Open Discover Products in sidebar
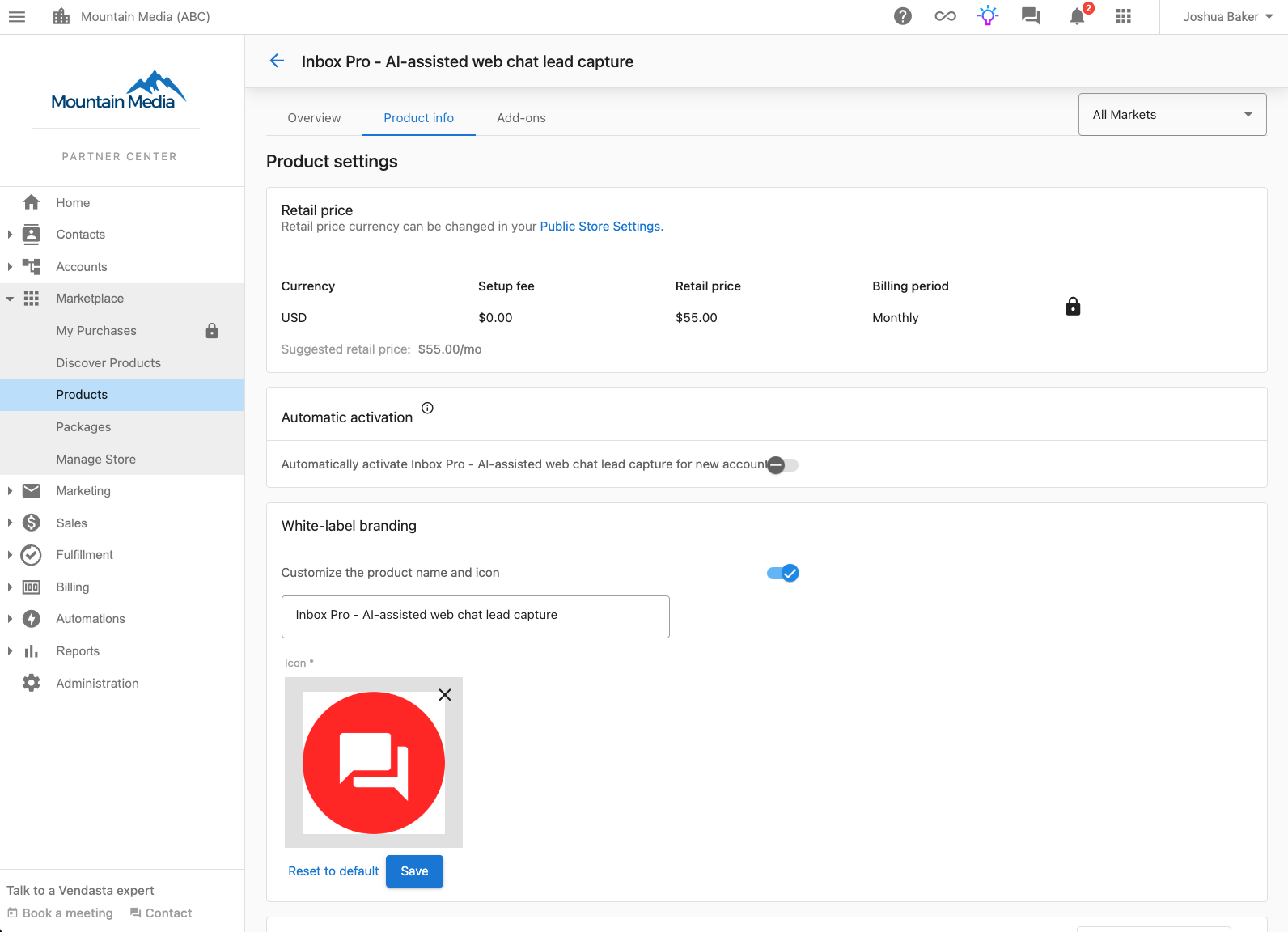 click(x=108, y=362)
